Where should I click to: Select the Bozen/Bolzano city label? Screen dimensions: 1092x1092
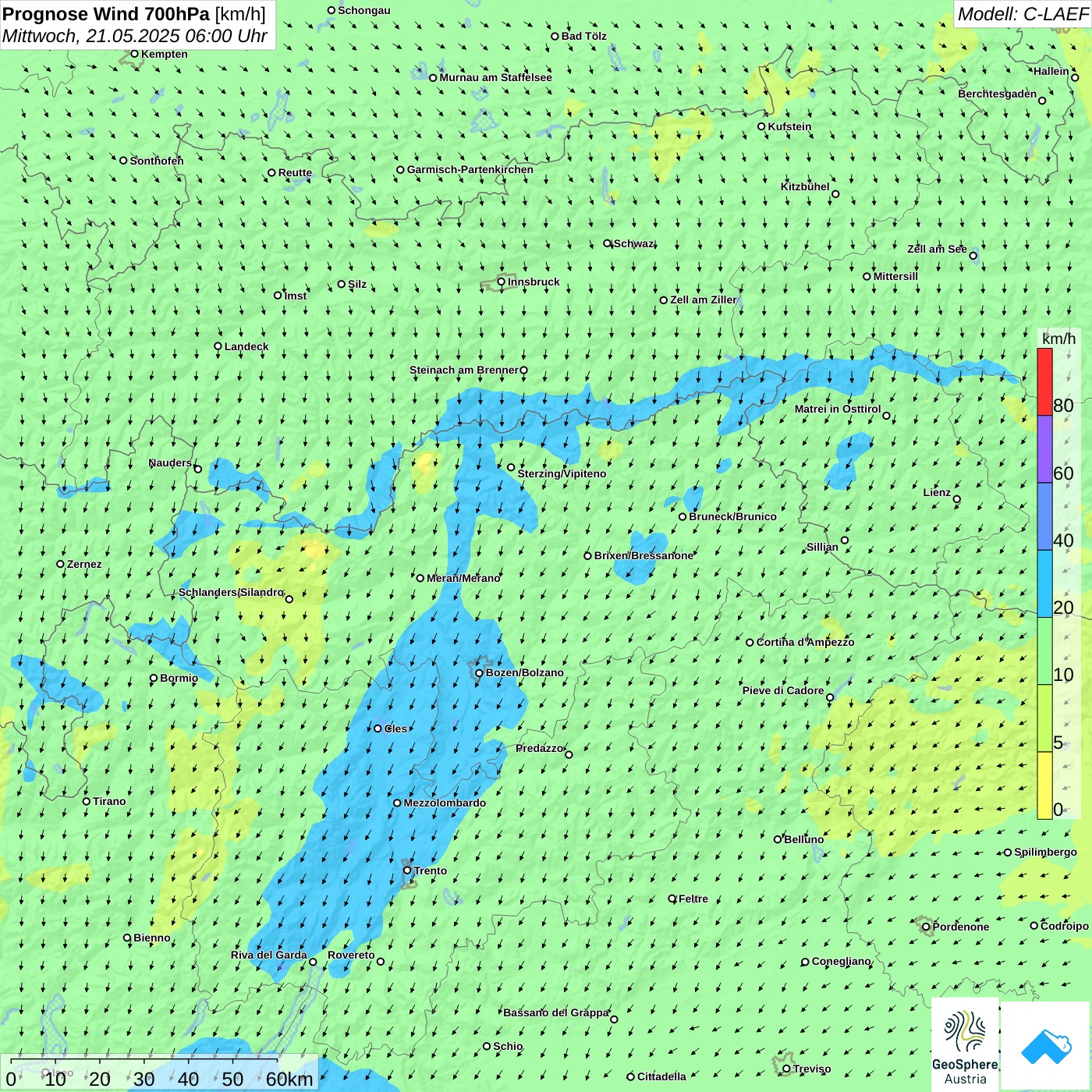[524, 672]
